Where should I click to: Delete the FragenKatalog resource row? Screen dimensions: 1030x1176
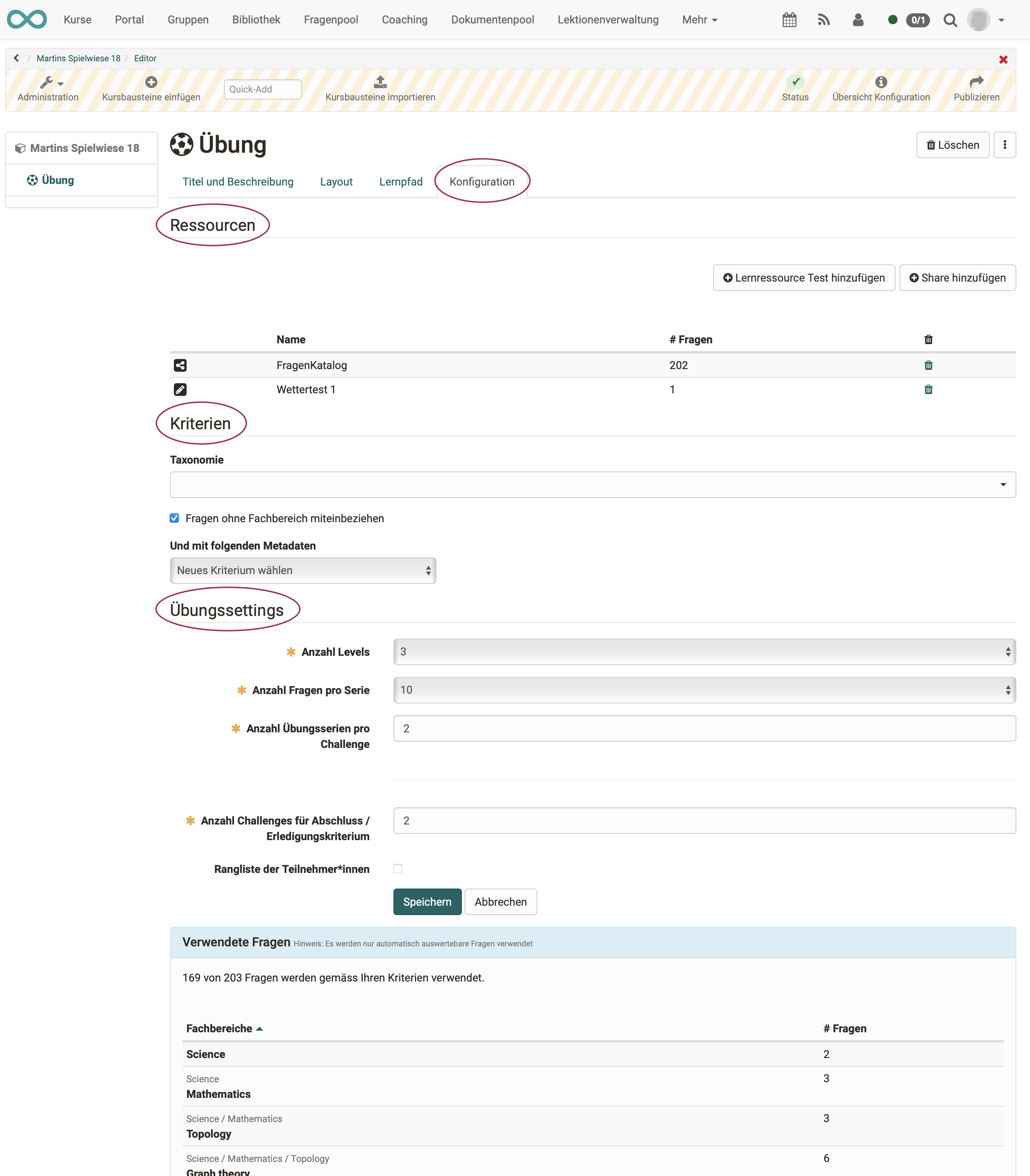928,366
